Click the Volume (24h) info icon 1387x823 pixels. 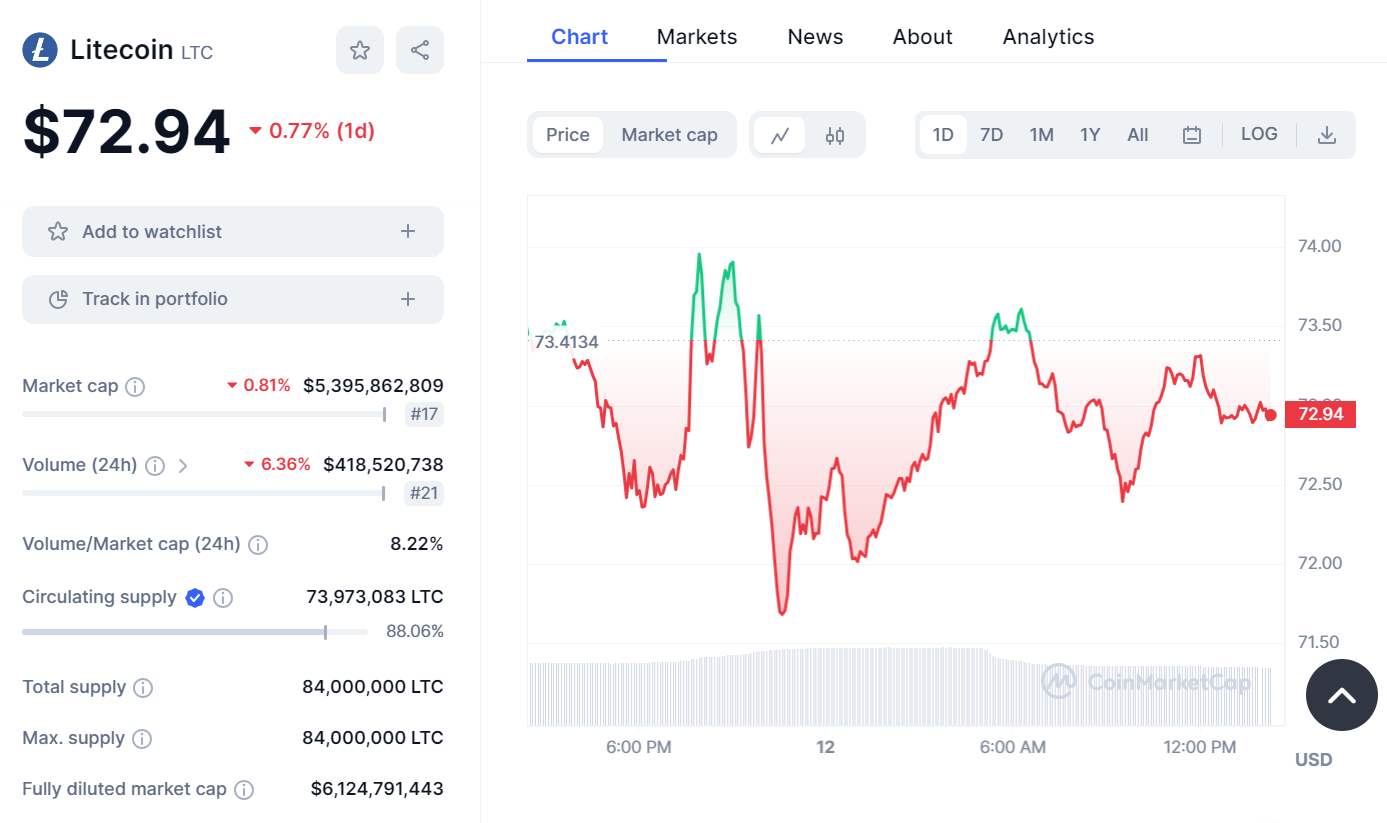click(155, 465)
